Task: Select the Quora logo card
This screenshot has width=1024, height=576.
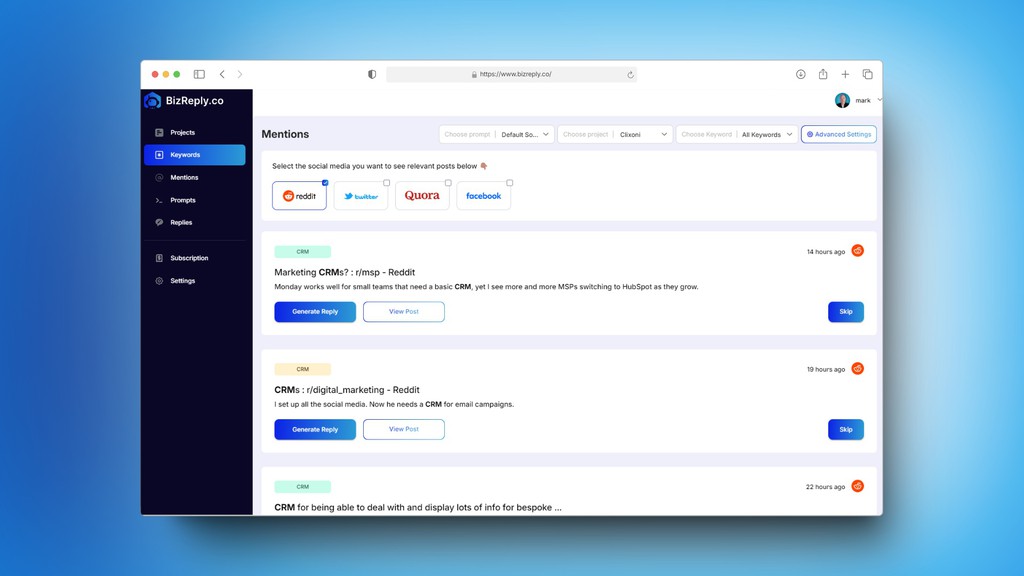Action: coord(422,196)
